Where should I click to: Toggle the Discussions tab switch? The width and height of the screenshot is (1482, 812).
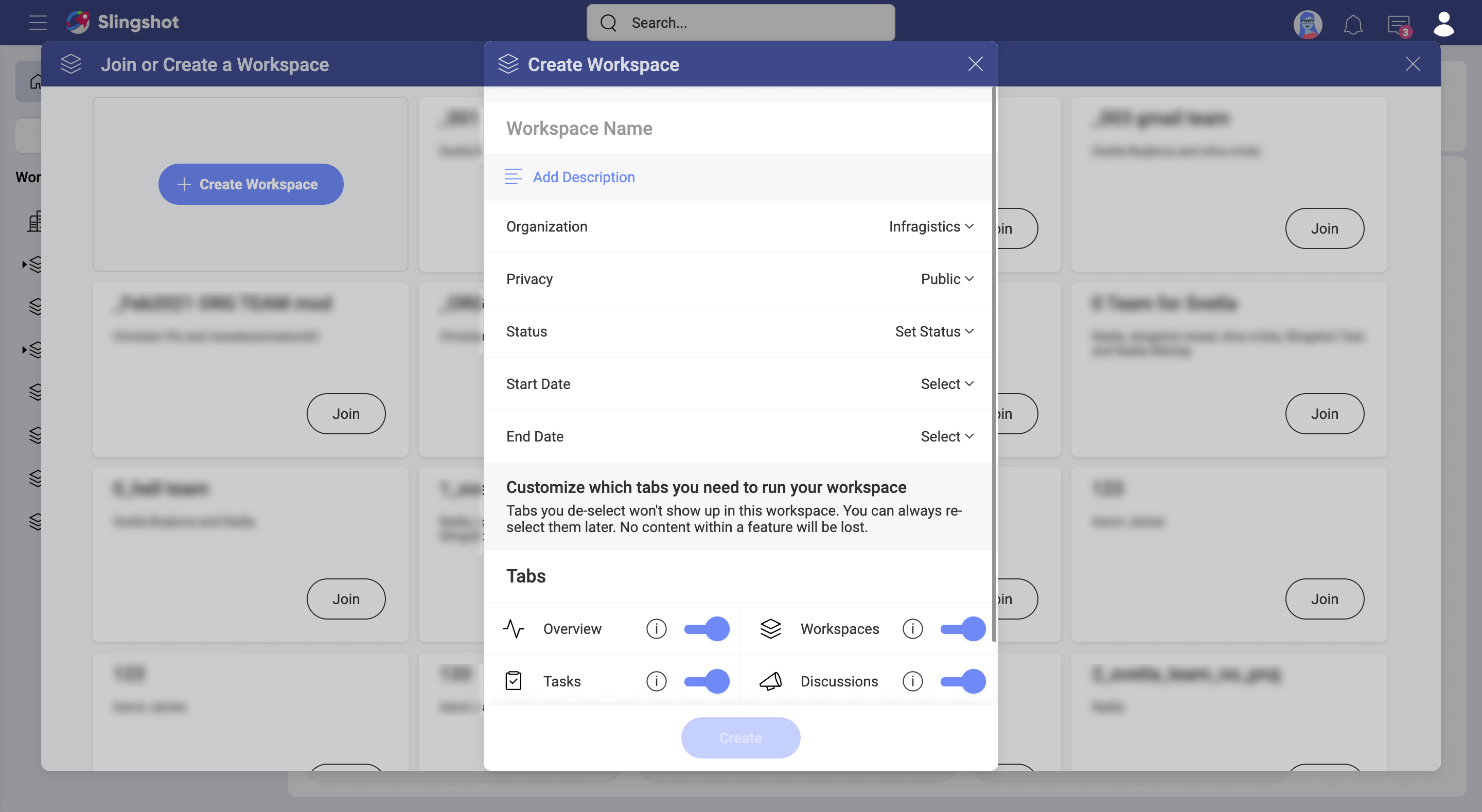(962, 680)
